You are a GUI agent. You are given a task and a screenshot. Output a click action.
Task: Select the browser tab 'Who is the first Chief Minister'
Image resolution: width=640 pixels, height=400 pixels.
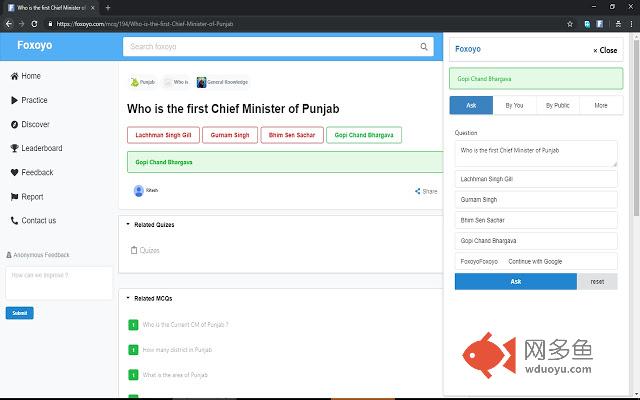point(51,8)
